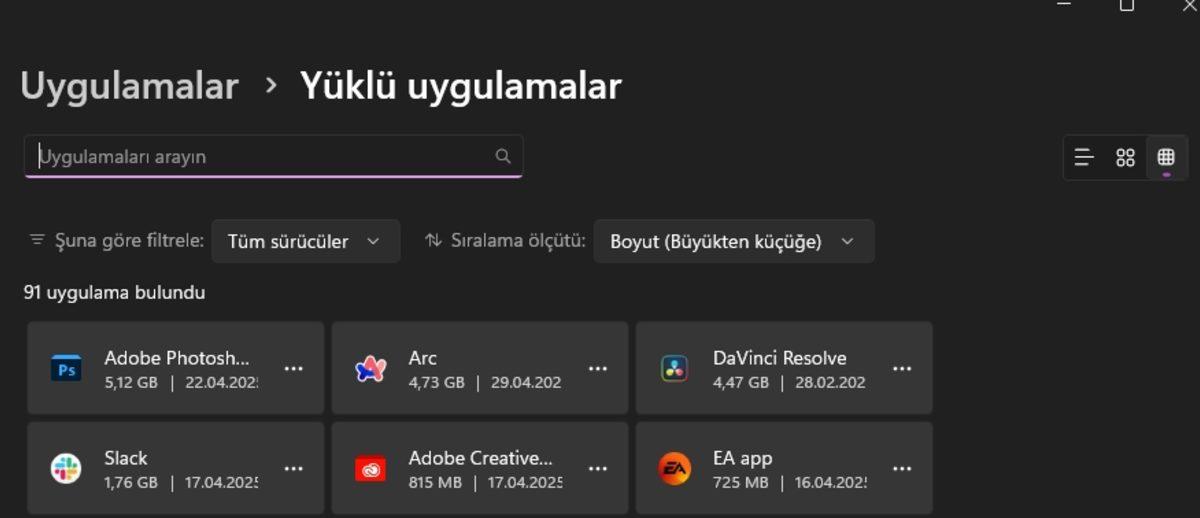The image size is (1200, 518).
Task: Open more options for Arc
Action: [598, 368]
